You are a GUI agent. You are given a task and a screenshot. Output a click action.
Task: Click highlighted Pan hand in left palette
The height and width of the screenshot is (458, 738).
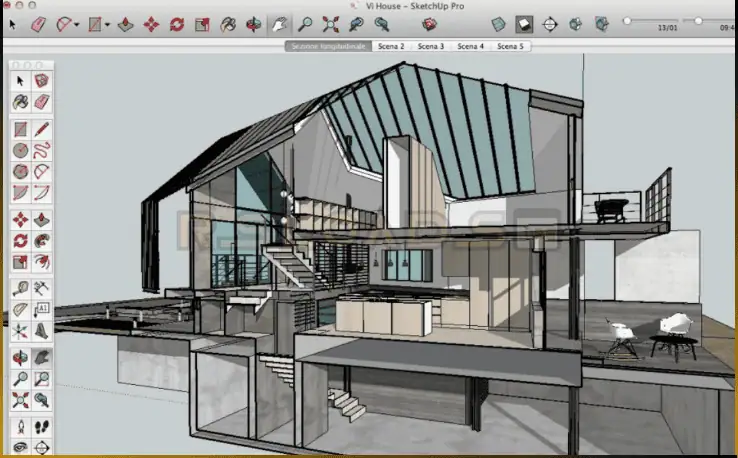tap(41, 358)
